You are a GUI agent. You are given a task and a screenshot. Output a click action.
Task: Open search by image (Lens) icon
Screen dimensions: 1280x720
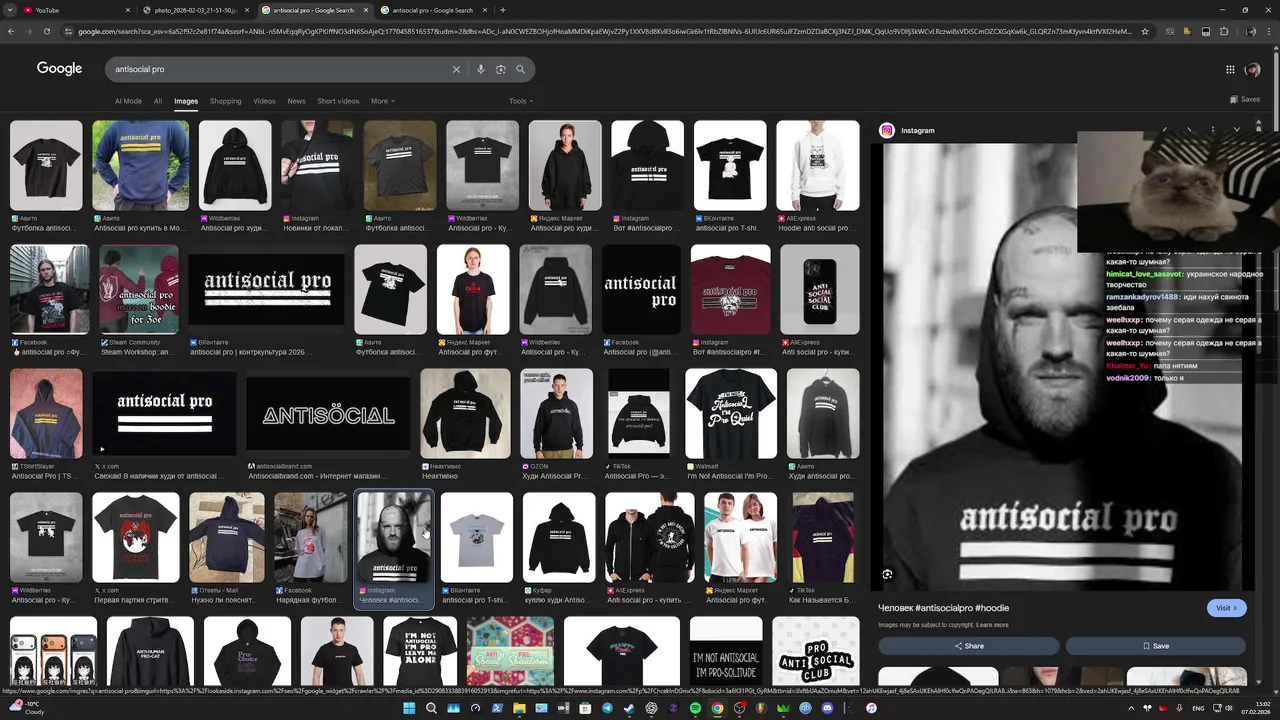click(501, 69)
